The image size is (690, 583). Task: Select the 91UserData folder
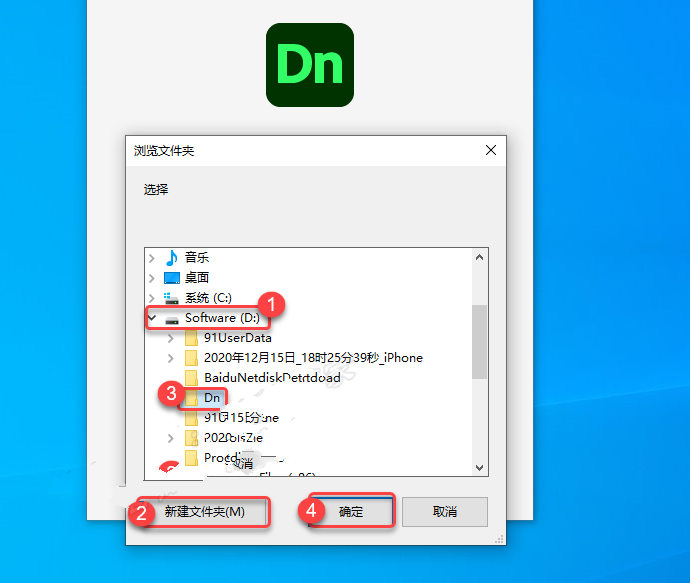[x=238, y=338]
